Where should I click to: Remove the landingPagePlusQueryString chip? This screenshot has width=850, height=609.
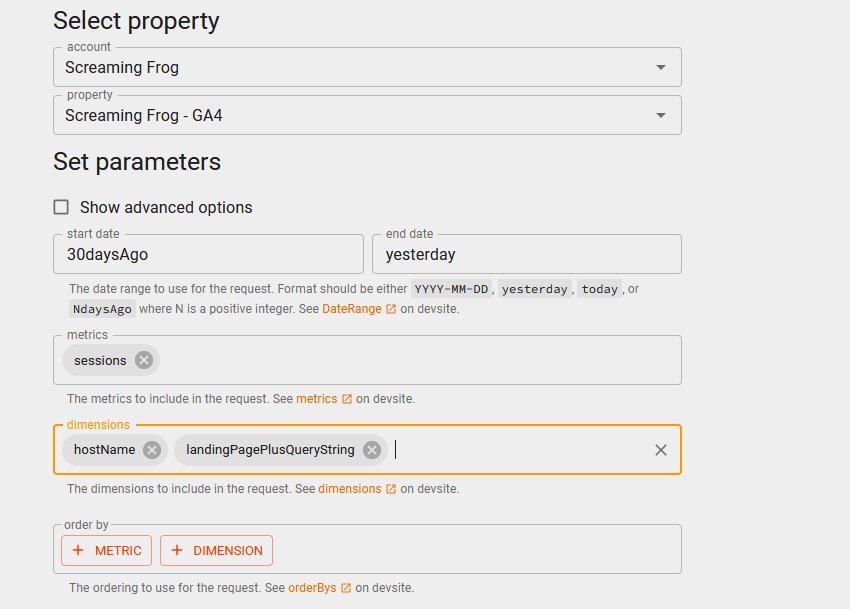[372, 450]
